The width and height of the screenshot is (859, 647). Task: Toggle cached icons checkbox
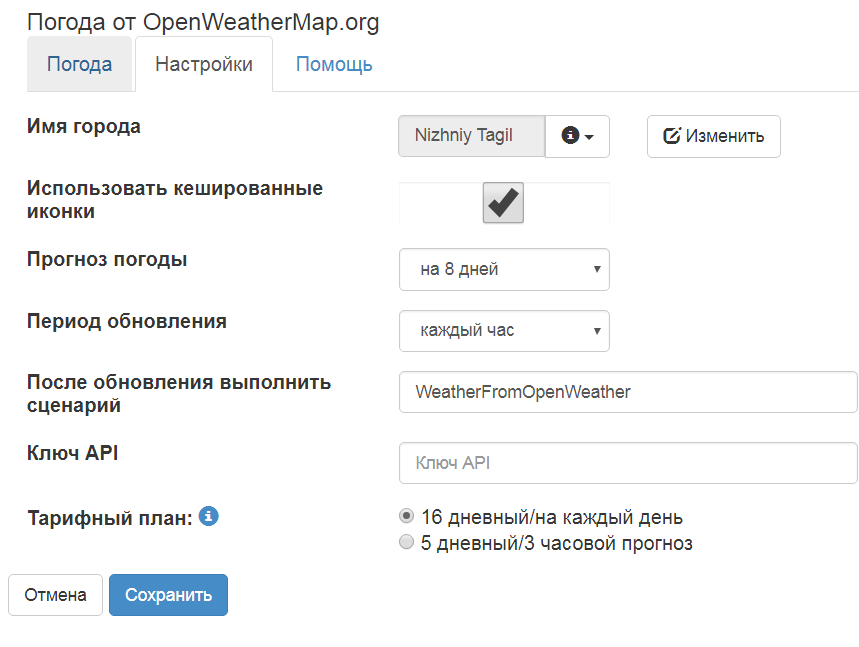(x=503, y=203)
